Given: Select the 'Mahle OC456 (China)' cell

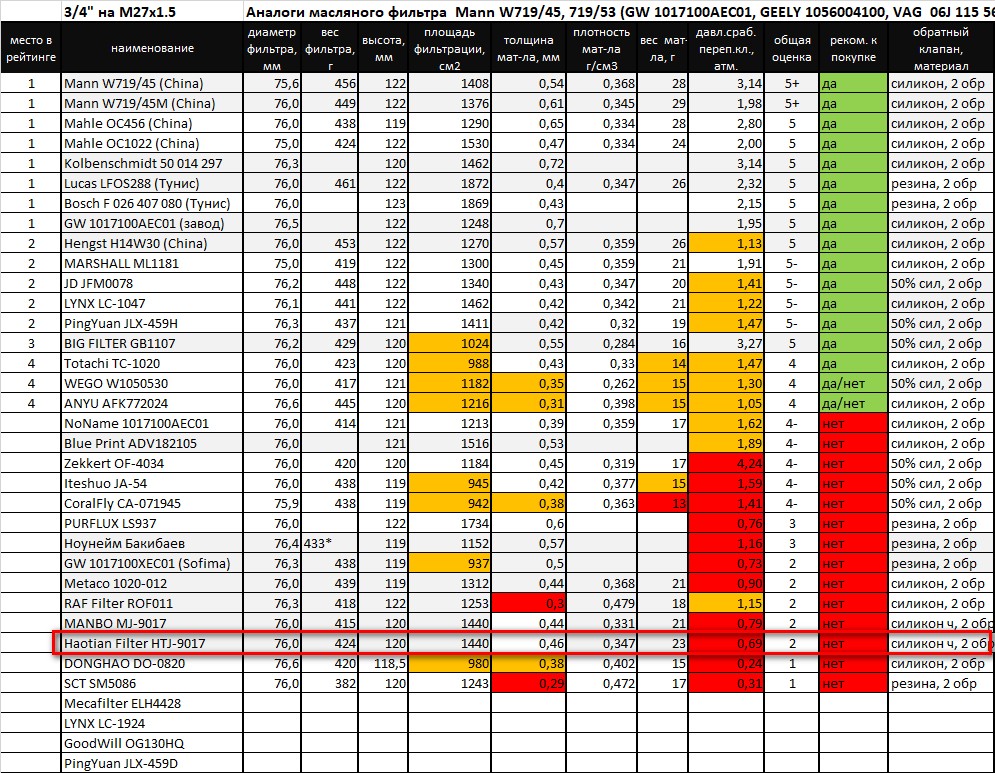Looking at the screenshot, I should tap(152, 123).
